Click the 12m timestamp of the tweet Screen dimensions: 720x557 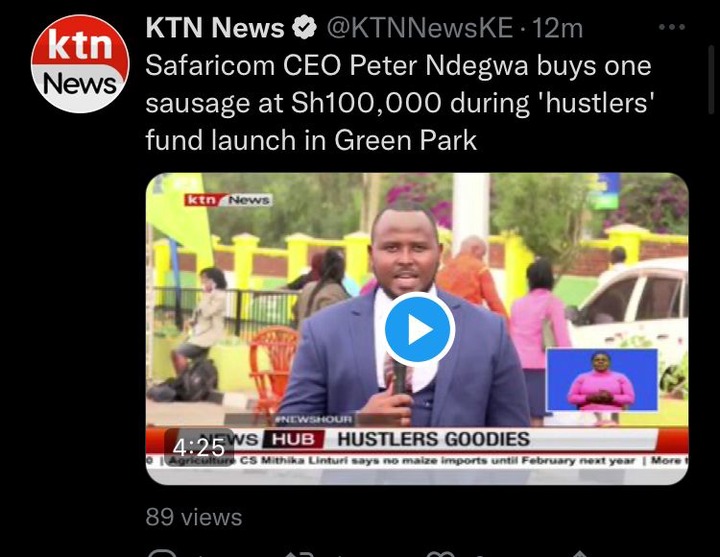point(557,28)
